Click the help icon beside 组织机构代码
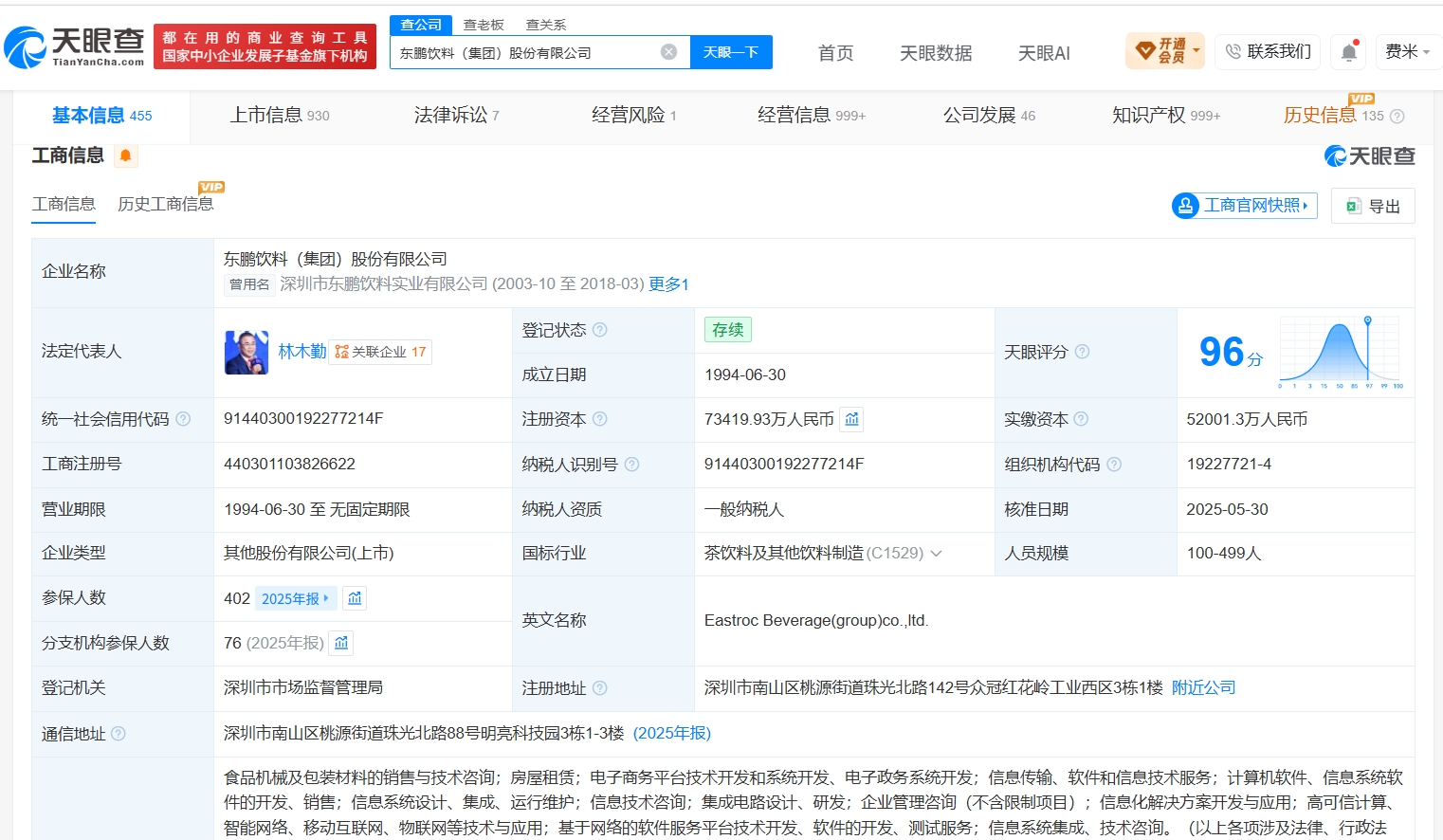The image size is (1443, 840). coord(1114,465)
